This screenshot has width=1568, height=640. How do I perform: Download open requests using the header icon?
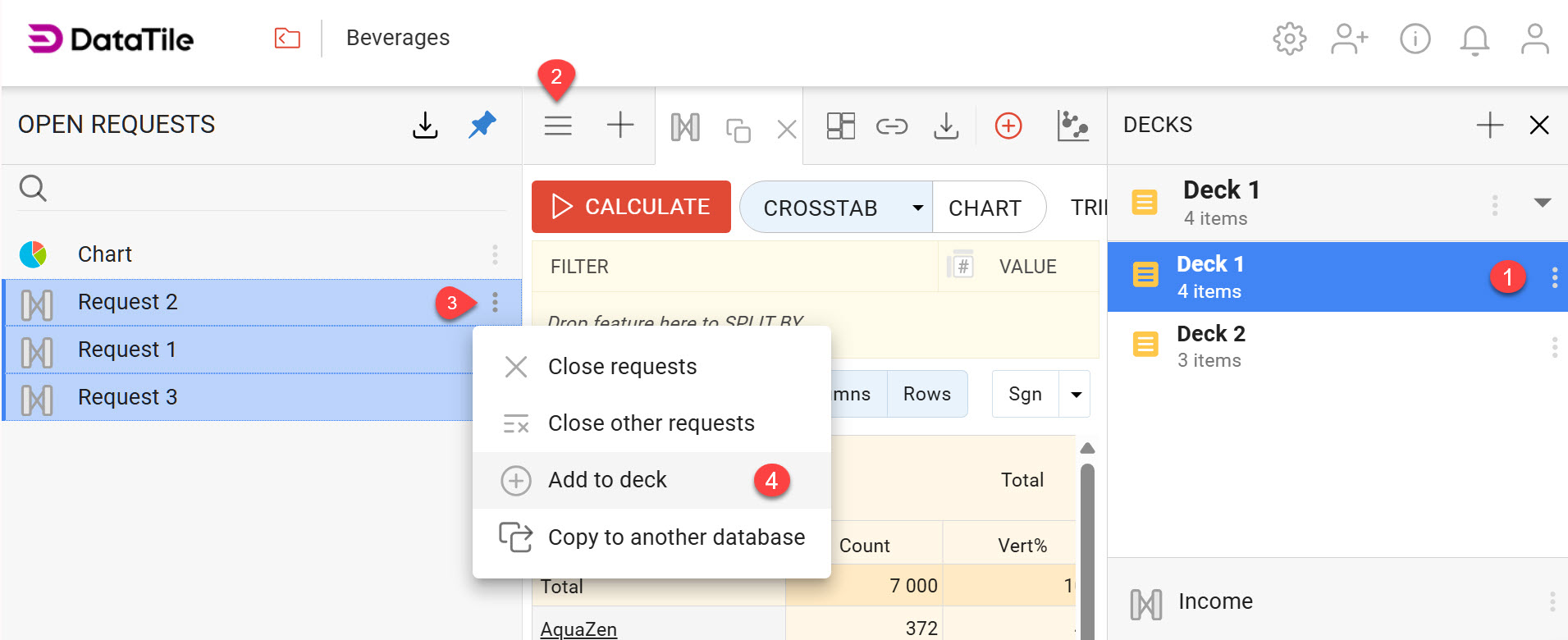tap(425, 125)
